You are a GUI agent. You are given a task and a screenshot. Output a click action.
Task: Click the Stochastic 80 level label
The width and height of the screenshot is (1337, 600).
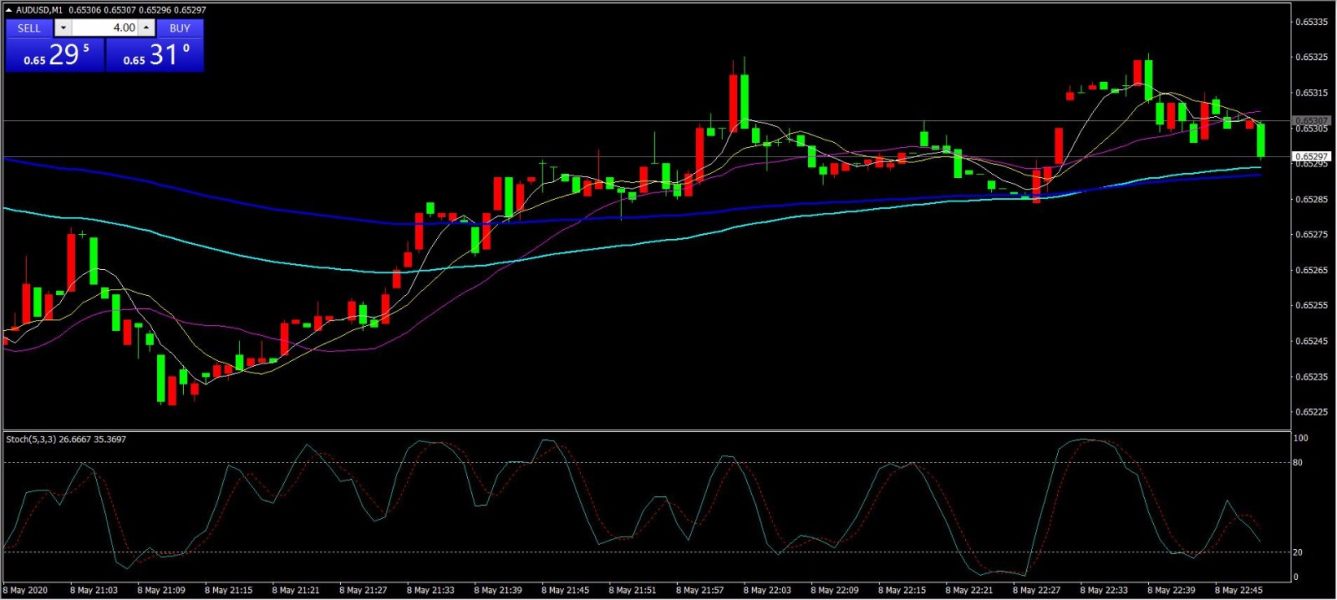coord(1299,463)
